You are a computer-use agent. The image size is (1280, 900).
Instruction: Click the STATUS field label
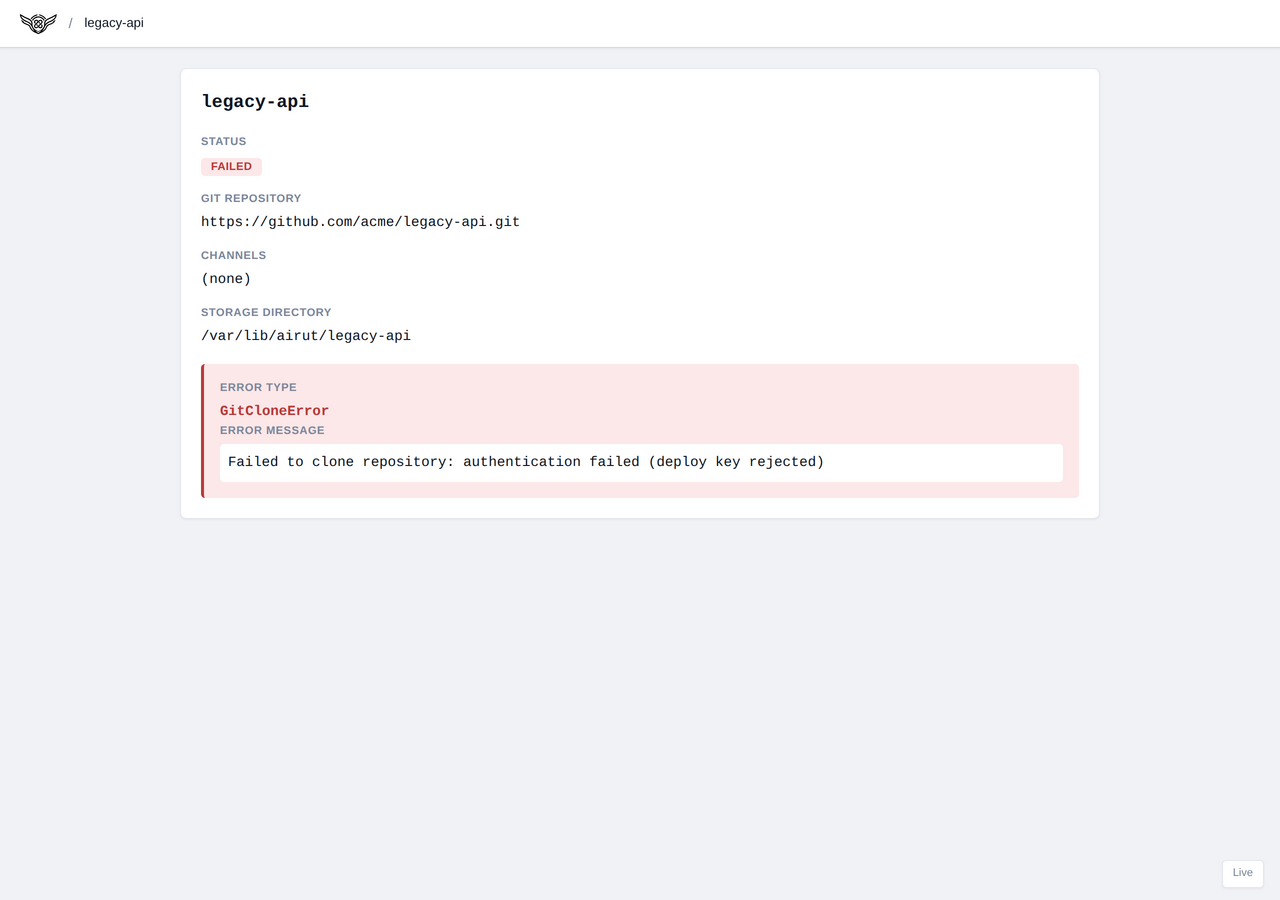tap(223, 141)
